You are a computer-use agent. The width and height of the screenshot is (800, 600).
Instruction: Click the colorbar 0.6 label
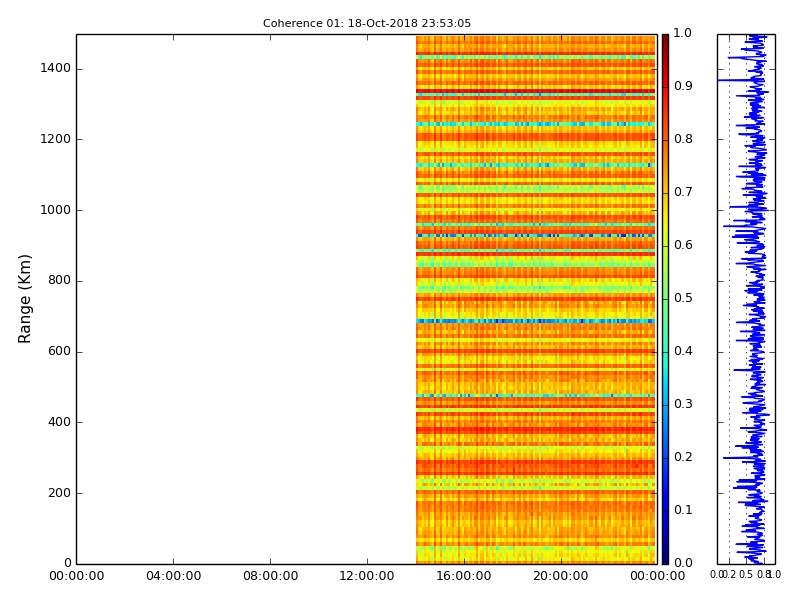coord(683,245)
